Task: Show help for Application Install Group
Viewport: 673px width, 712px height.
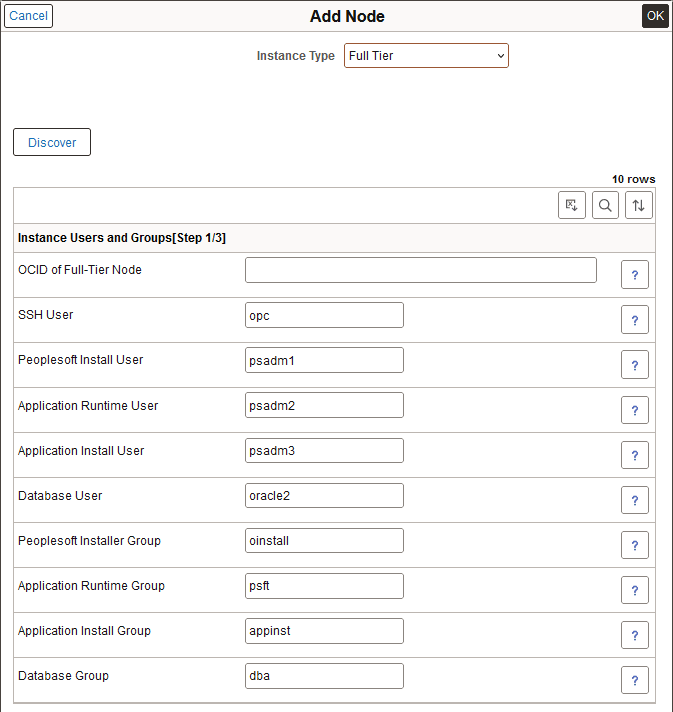Action: coord(635,635)
